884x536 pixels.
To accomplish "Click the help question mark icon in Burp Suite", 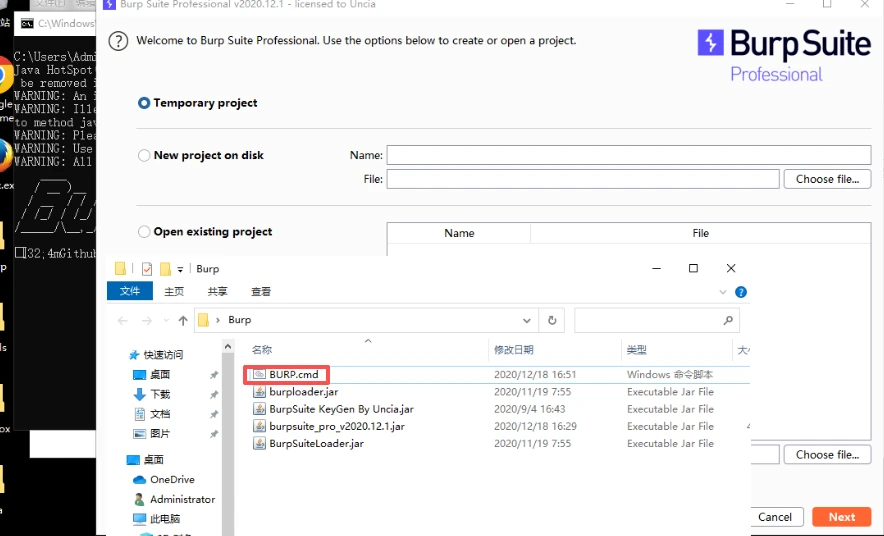I will [x=119, y=41].
